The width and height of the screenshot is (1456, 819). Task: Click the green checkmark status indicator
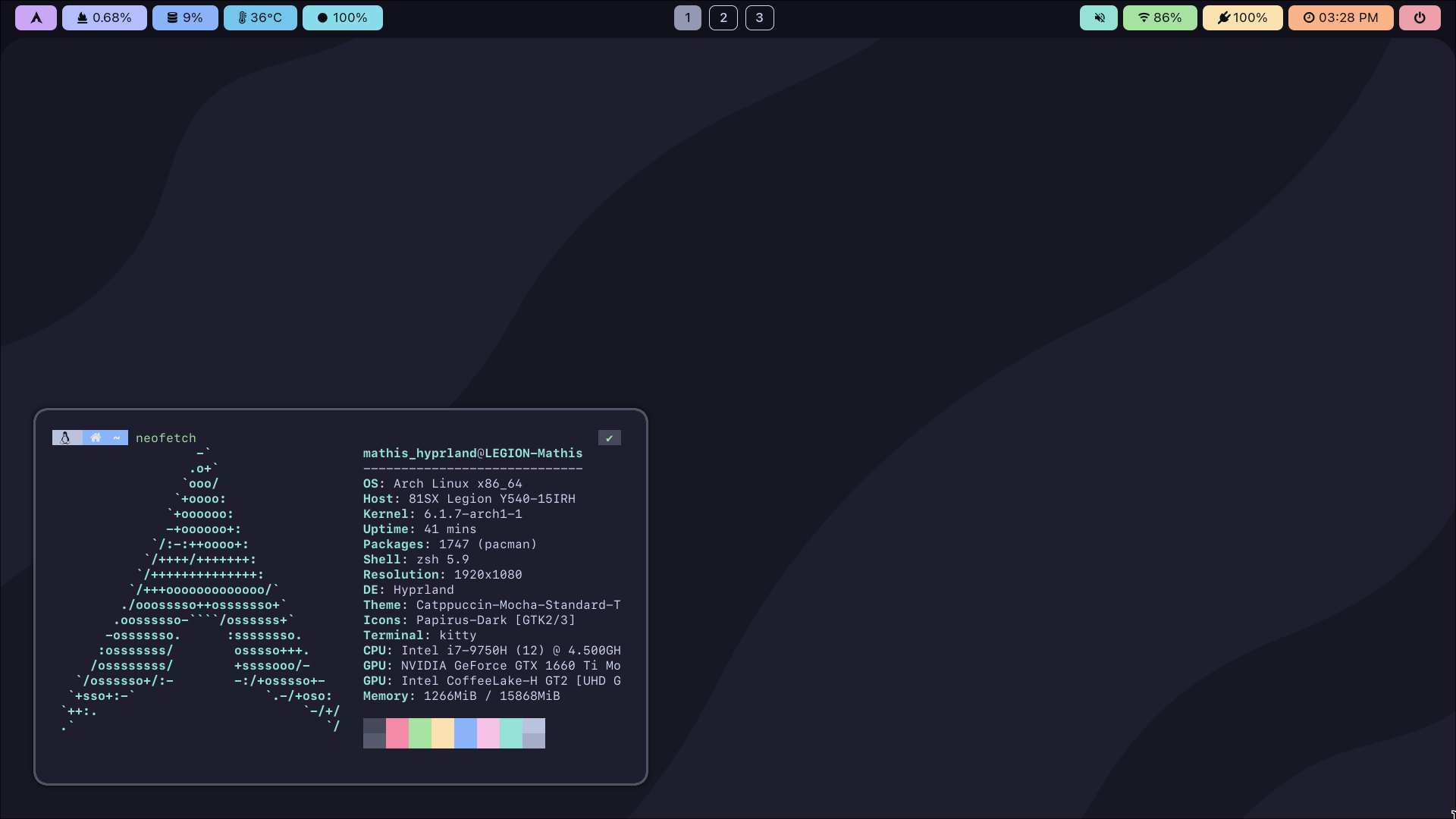[609, 438]
